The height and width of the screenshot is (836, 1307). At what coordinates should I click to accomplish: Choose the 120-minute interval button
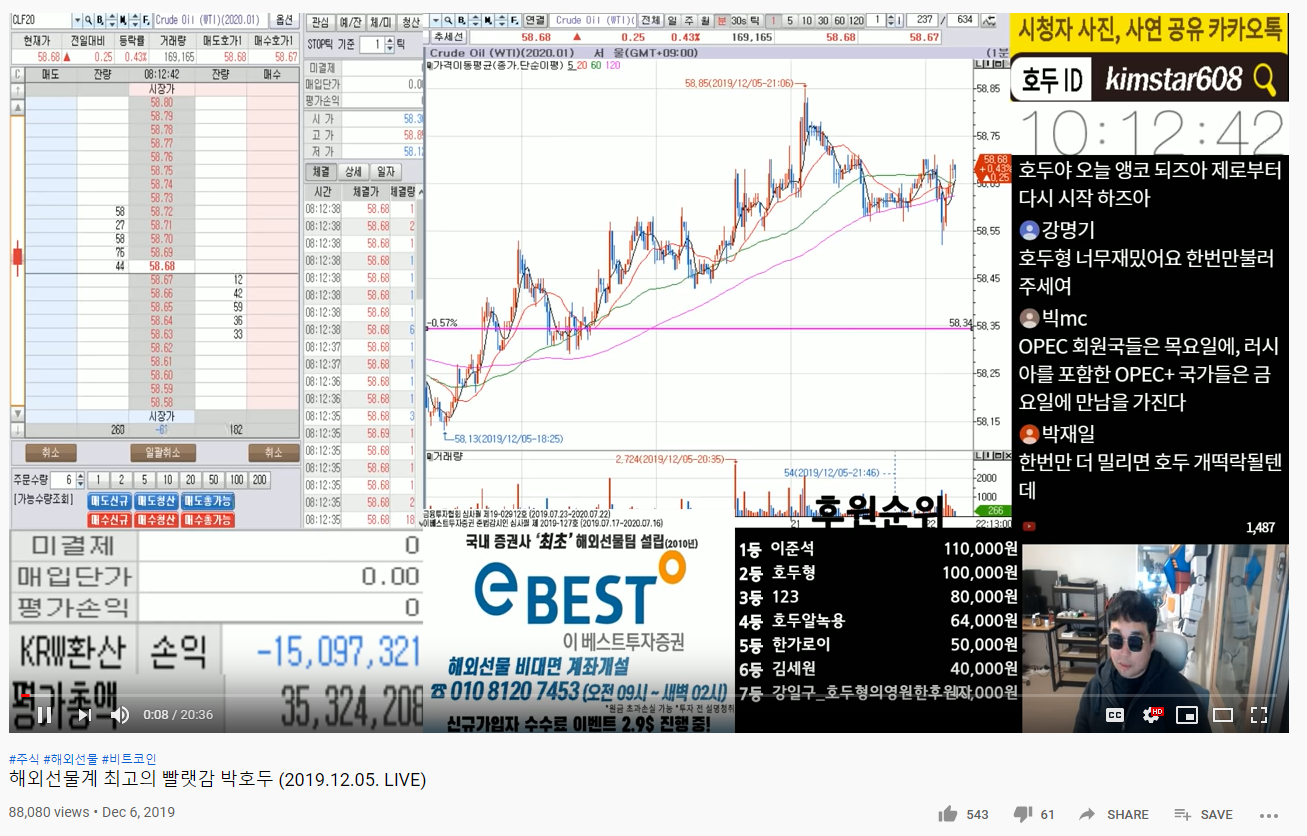click(x=857, y=20)
